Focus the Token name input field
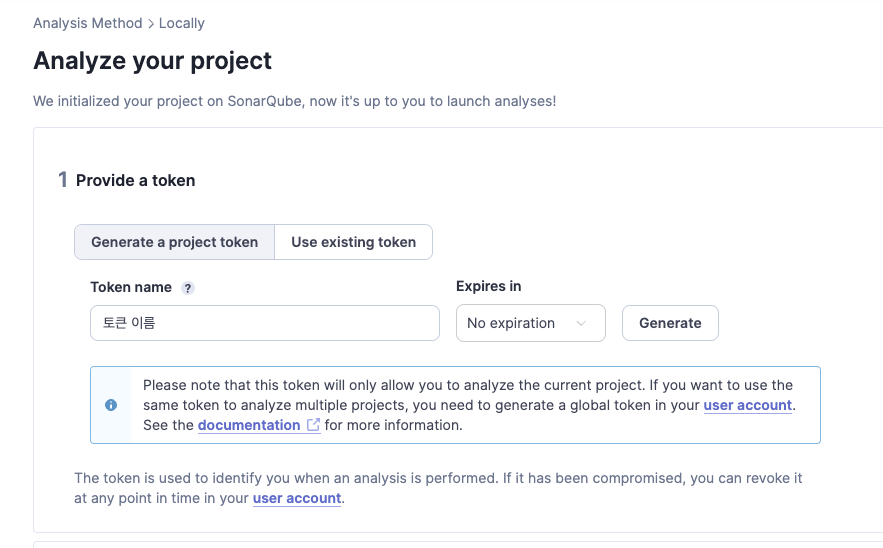This screenshot has width=883, height=548. pos(265,323)
